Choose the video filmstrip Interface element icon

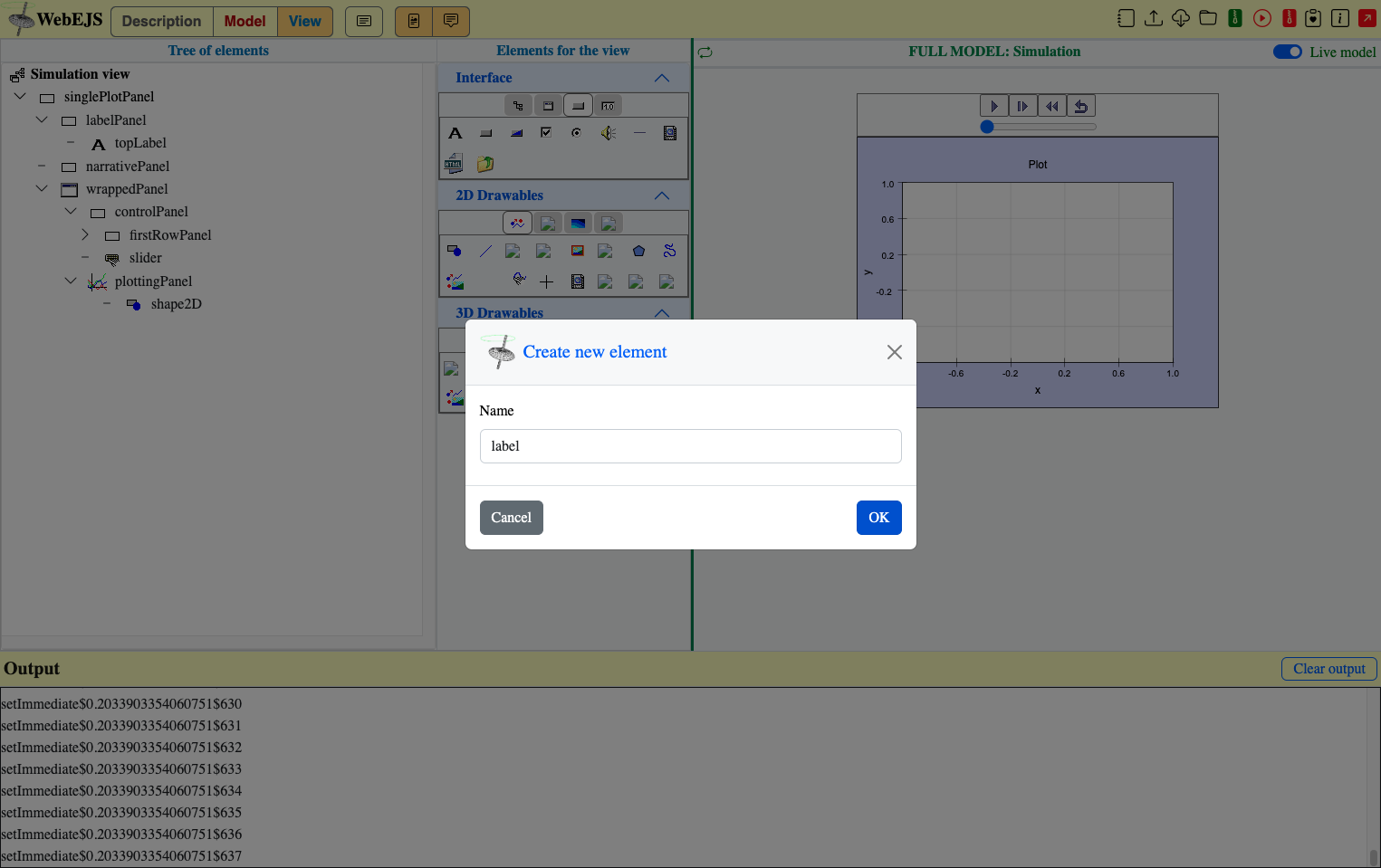coord(670,133)
